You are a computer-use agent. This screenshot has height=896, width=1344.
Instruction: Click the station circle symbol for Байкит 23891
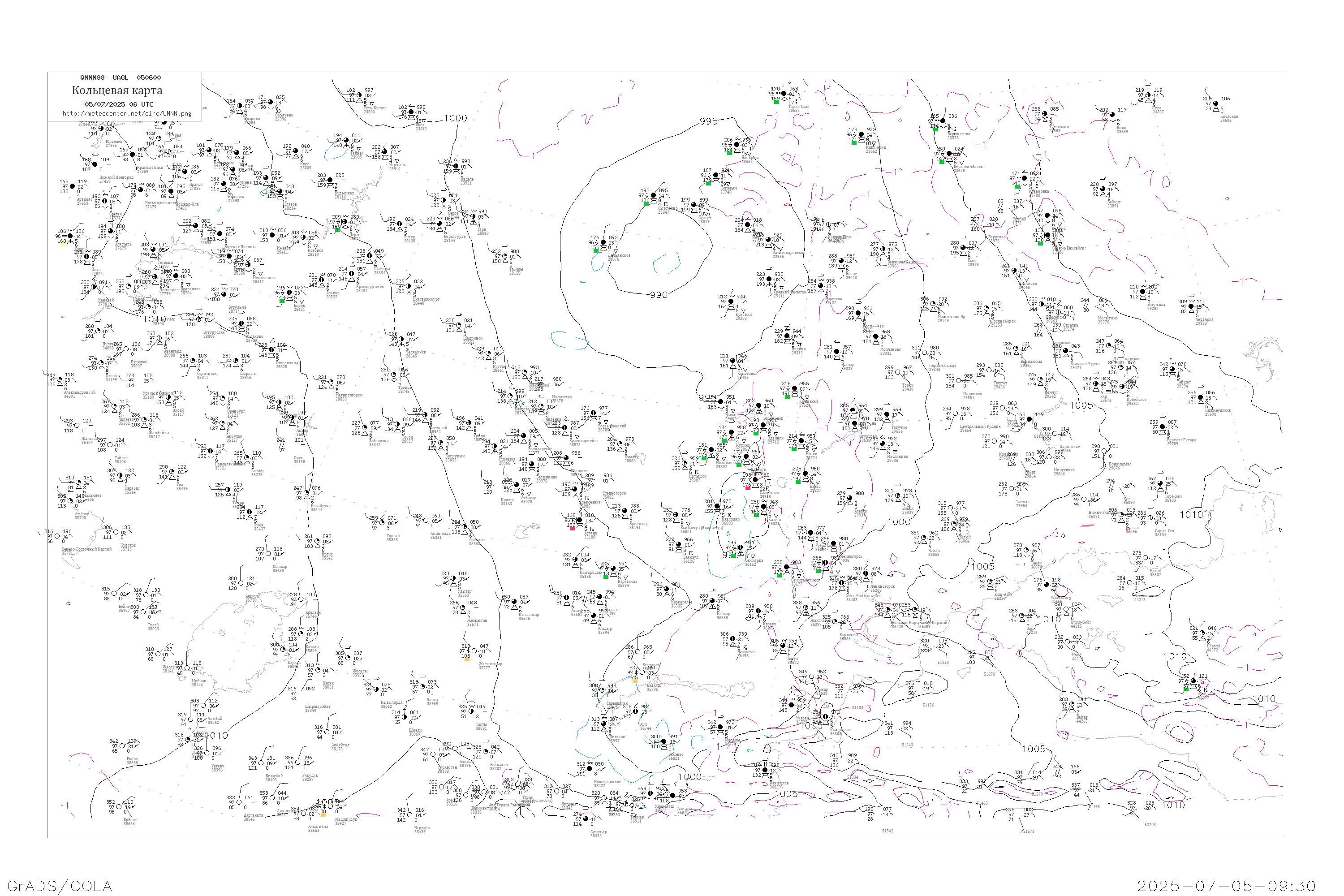[x=1103, y=189]
